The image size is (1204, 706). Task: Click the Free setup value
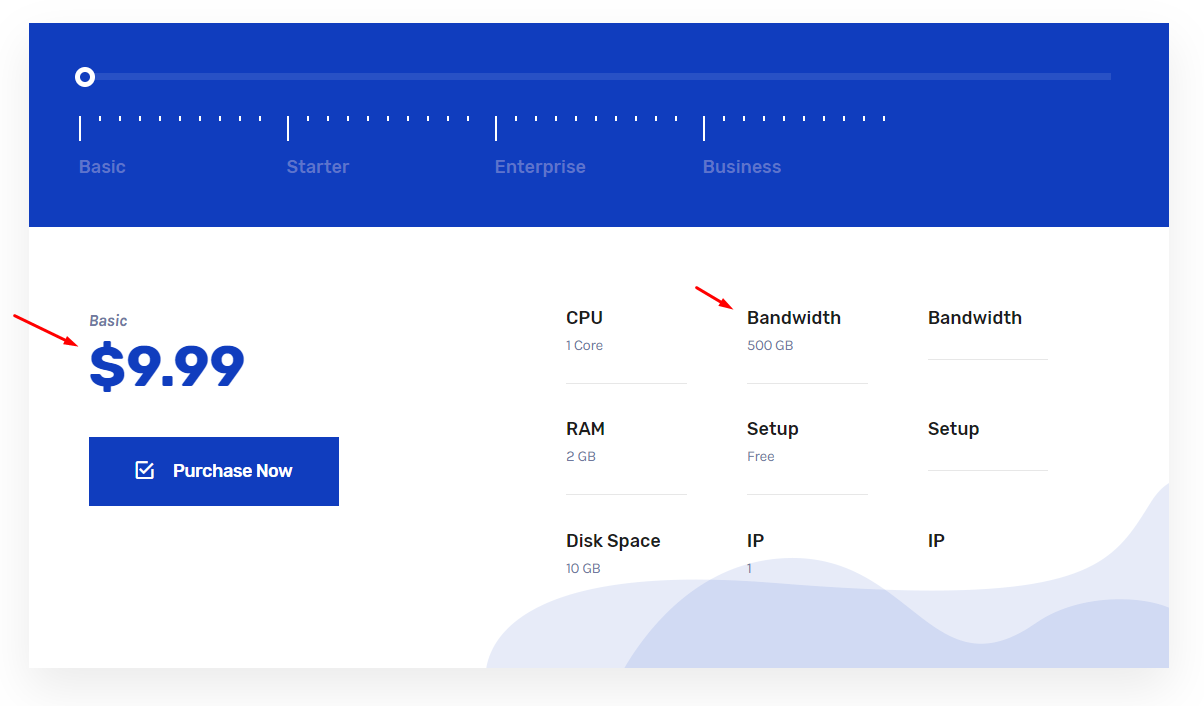(x=761, y=457)
